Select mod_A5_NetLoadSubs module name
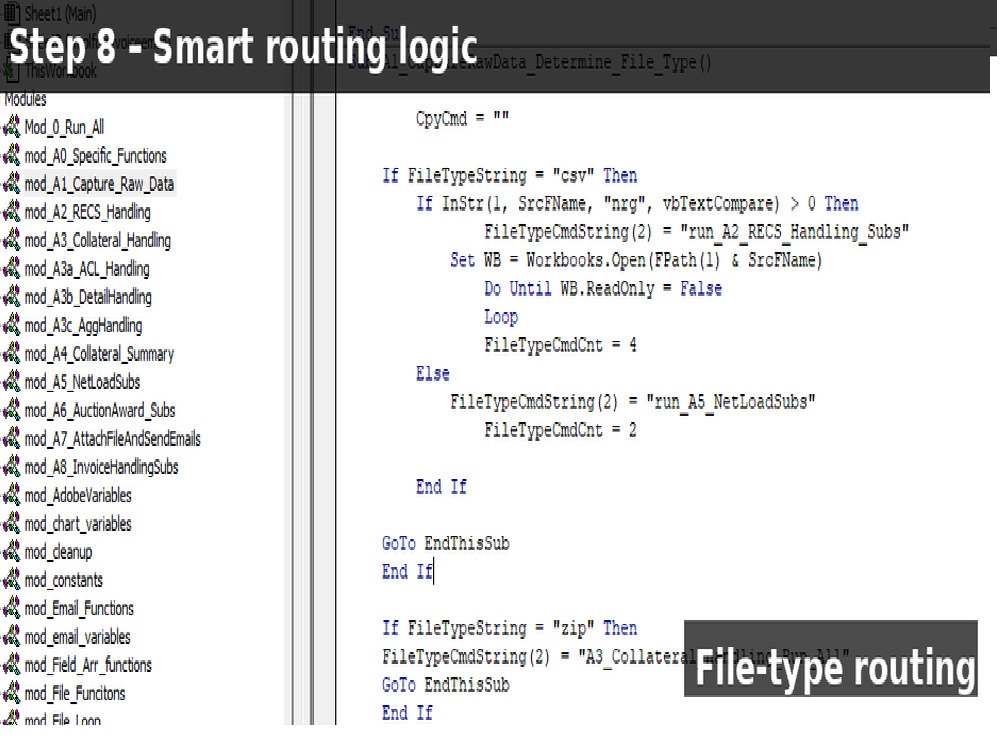Screen dimensions: 1000x750 click(82, 383)
